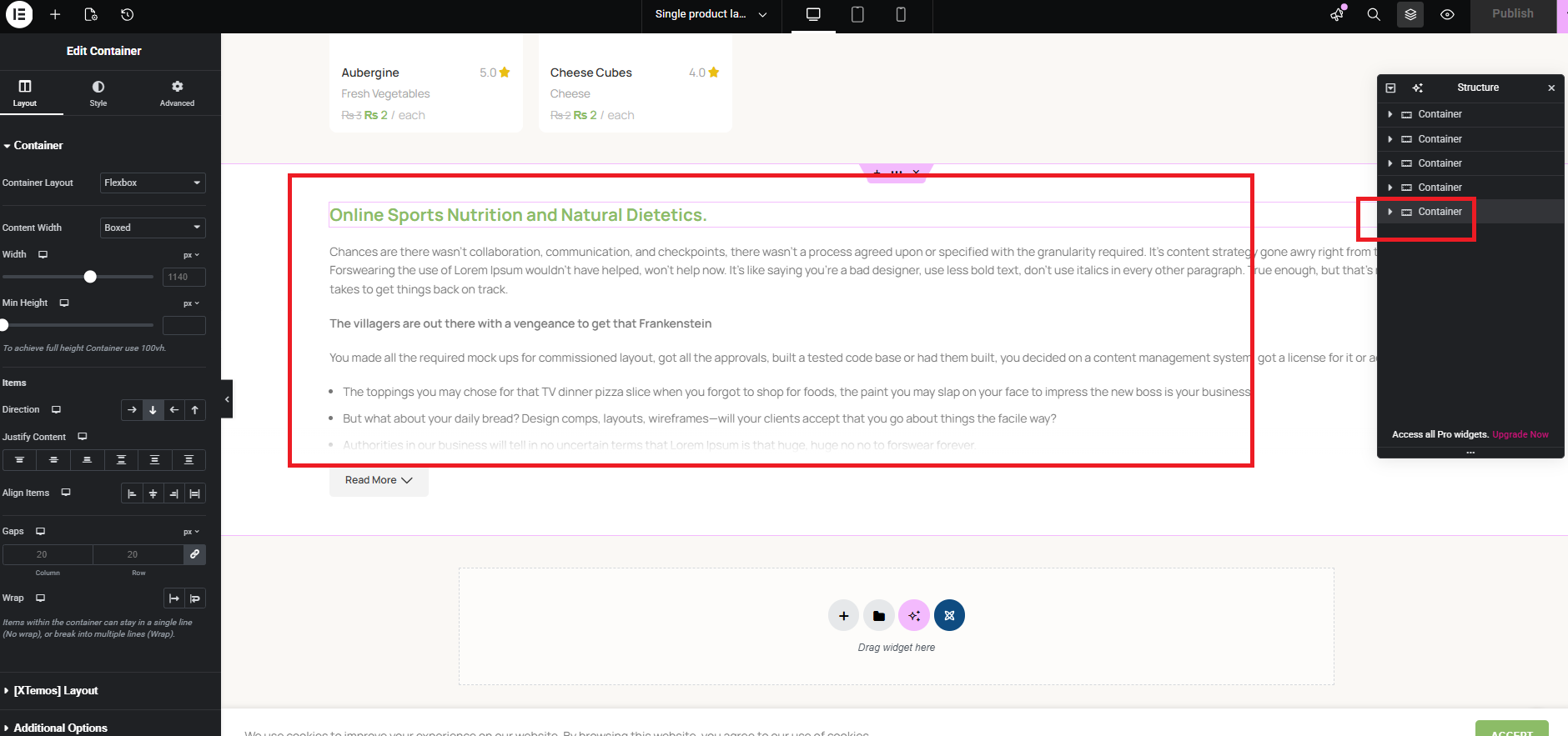Click the blue XTemos library icon
The width and height of the screenshot is (1568, 736).
[x=950, y=616]
